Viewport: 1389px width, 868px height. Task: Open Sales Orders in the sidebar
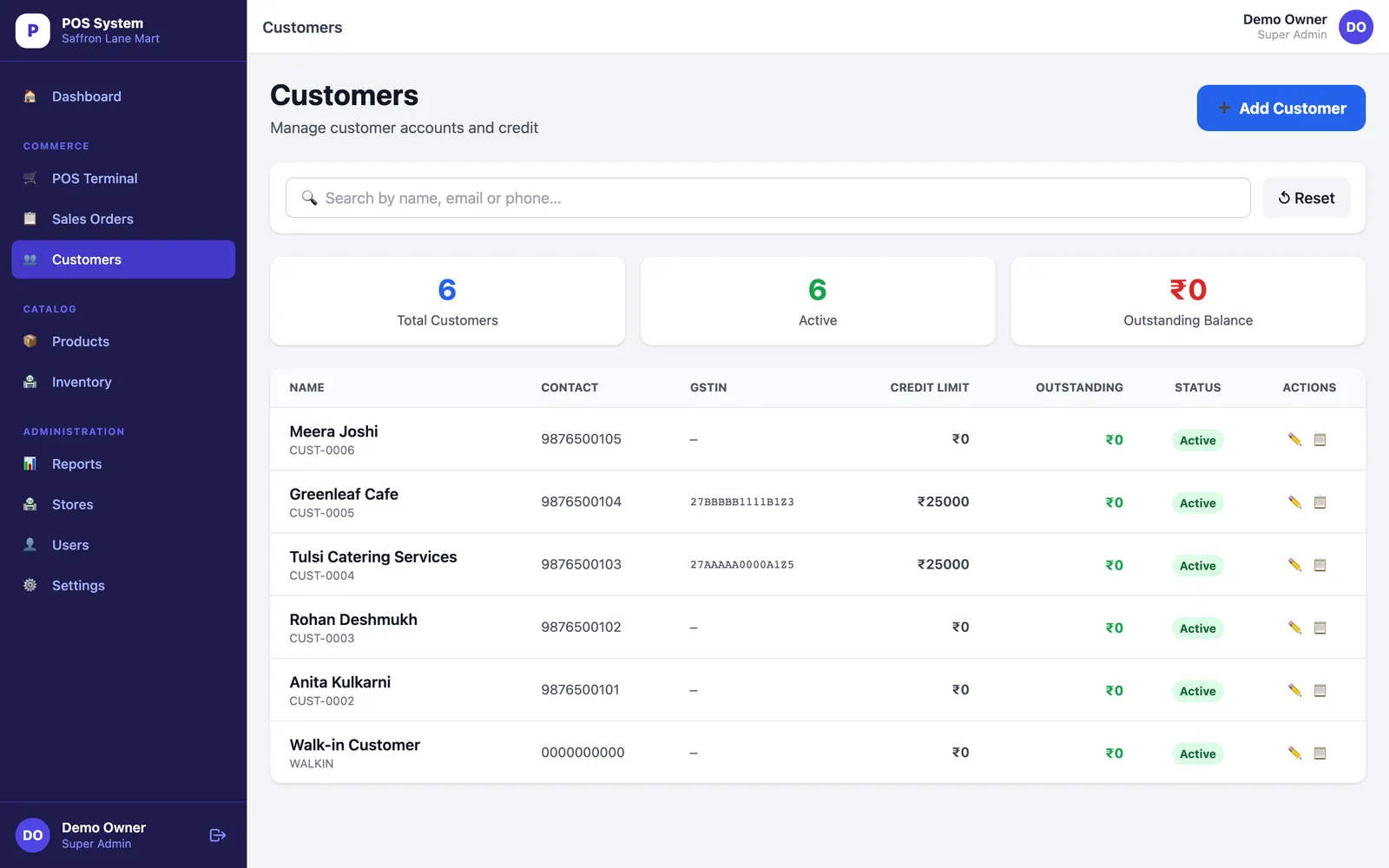[123, 219]
